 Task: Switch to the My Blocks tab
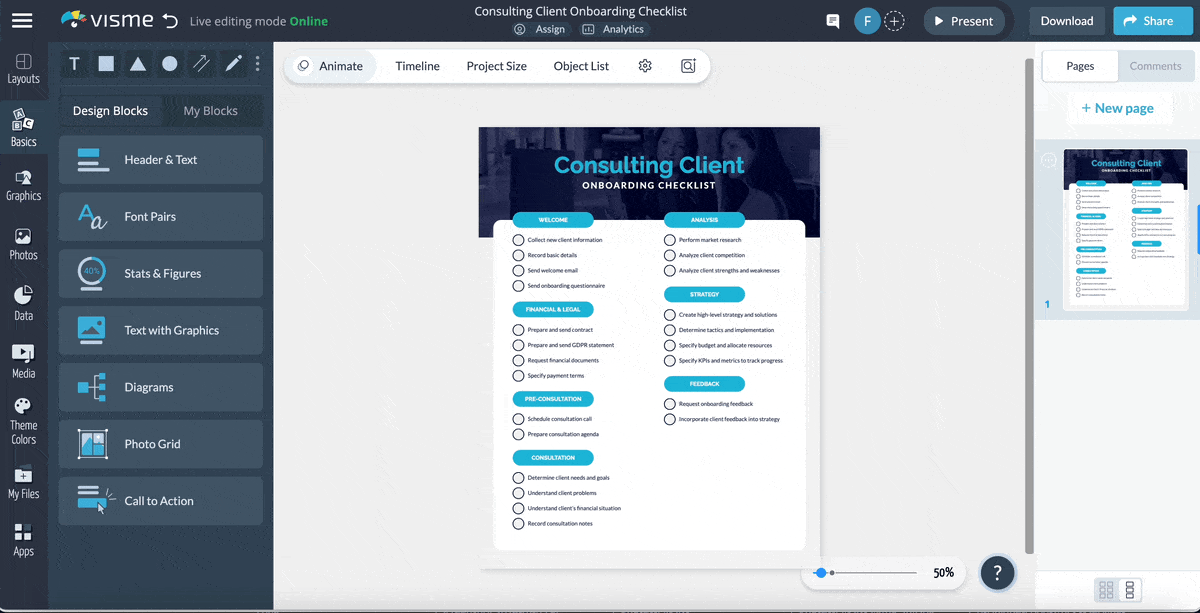tap(210, 111)
